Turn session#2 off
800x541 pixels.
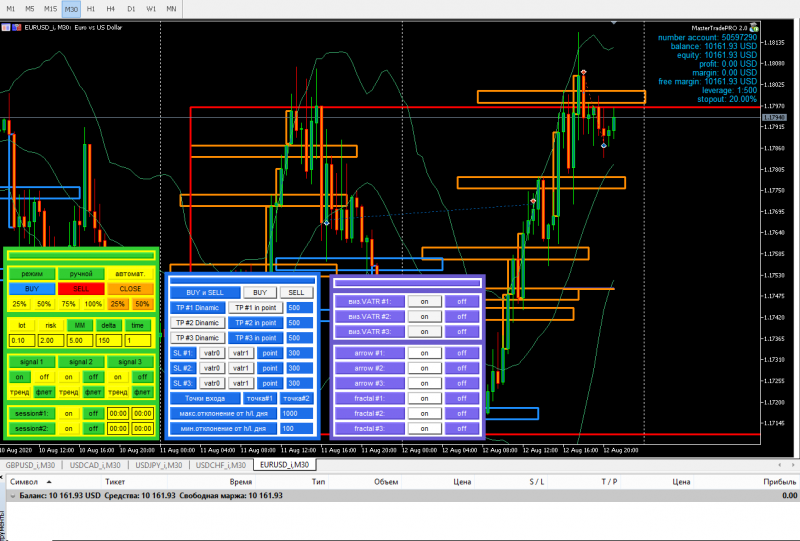93,429
